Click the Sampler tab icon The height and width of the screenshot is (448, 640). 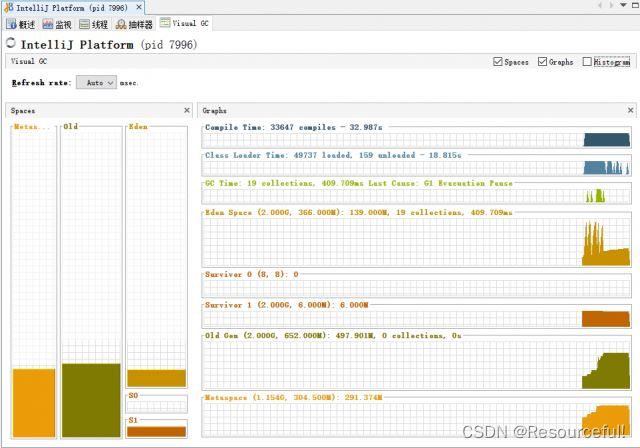click(x=120, y=24)
